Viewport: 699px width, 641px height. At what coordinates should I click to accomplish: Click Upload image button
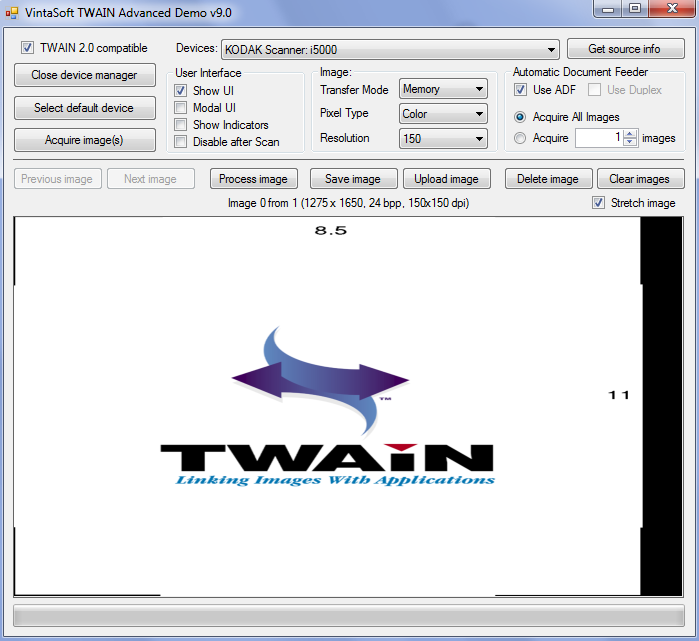[x=447, y=179]
